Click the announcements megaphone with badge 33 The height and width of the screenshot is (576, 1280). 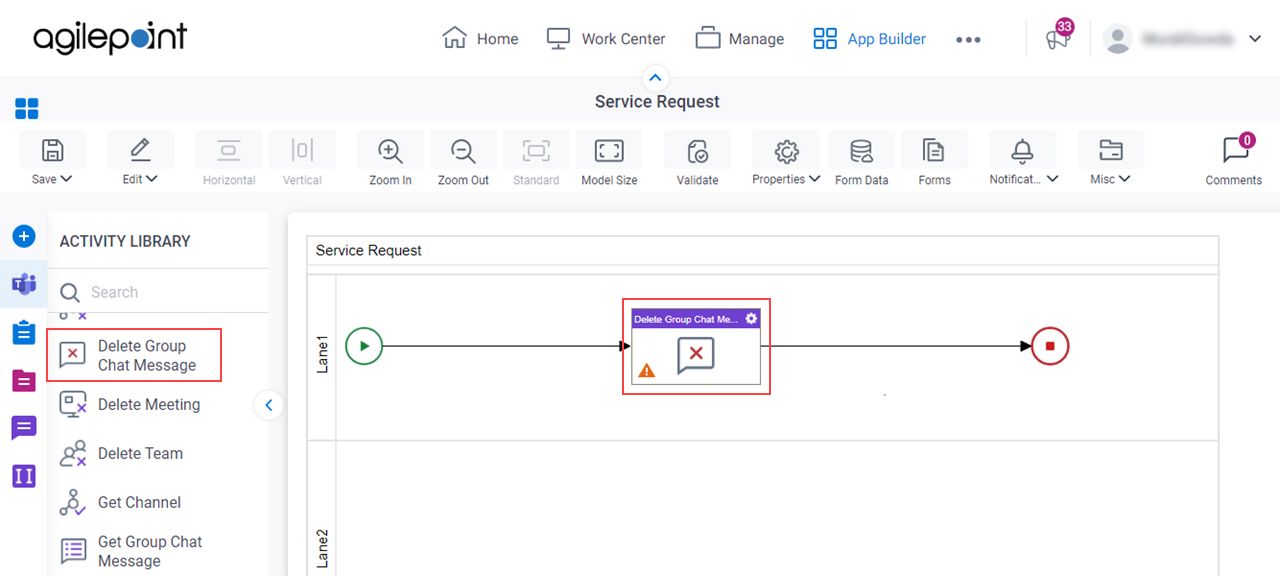[1058, 38]
